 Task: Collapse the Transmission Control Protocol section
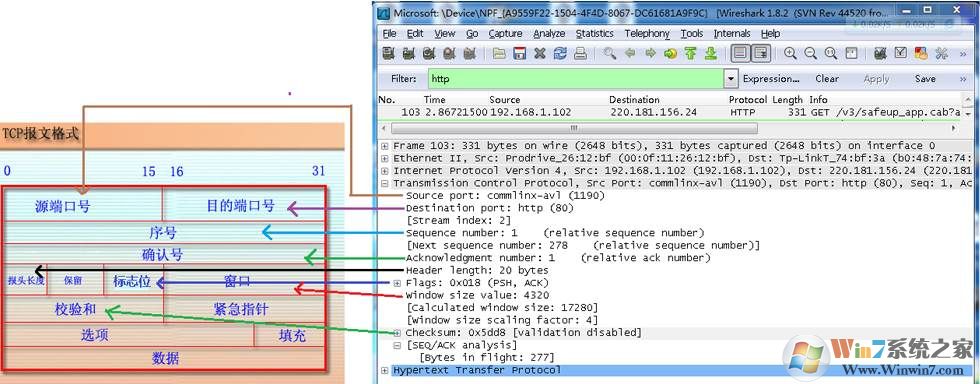point(384,183)
